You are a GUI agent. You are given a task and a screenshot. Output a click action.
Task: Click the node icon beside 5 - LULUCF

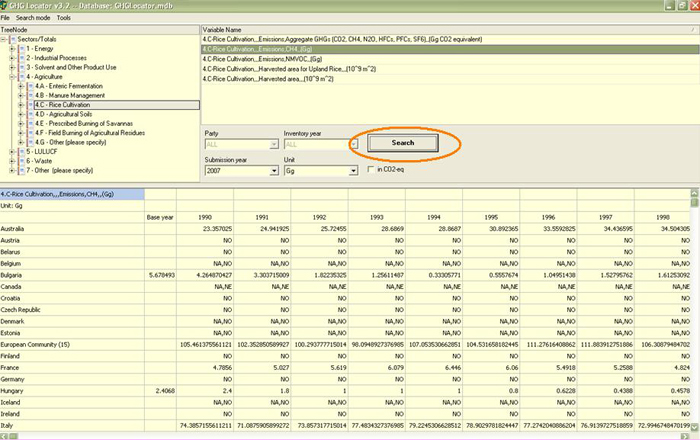21,151
